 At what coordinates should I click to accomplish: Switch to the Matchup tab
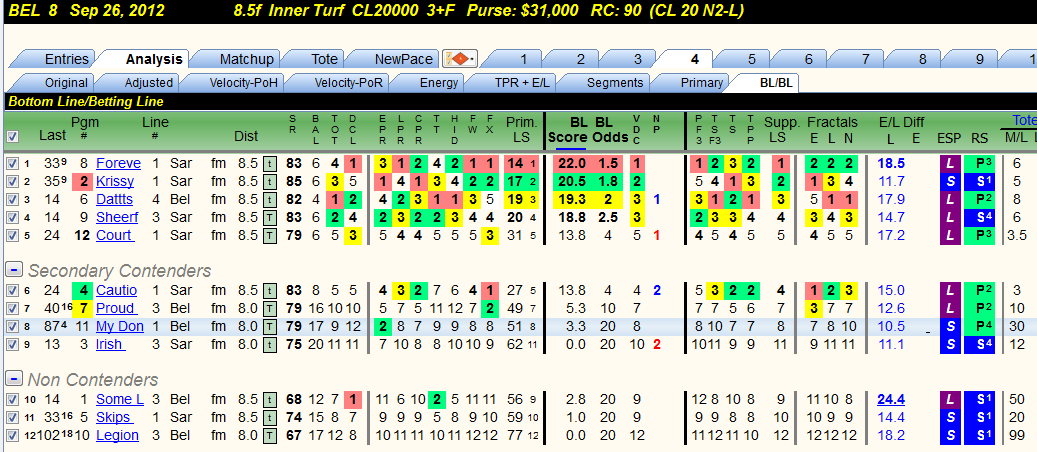[247, 59]
